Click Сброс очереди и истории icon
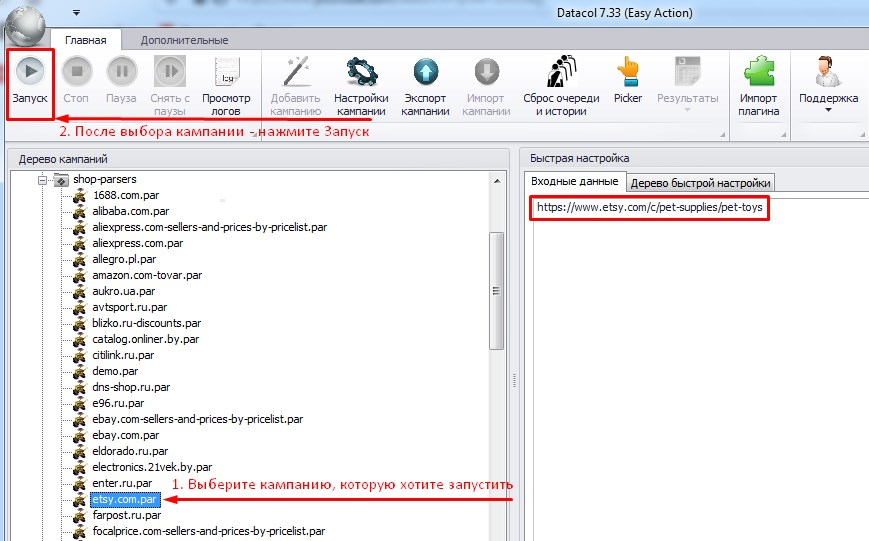 click(x=561, y=71)
